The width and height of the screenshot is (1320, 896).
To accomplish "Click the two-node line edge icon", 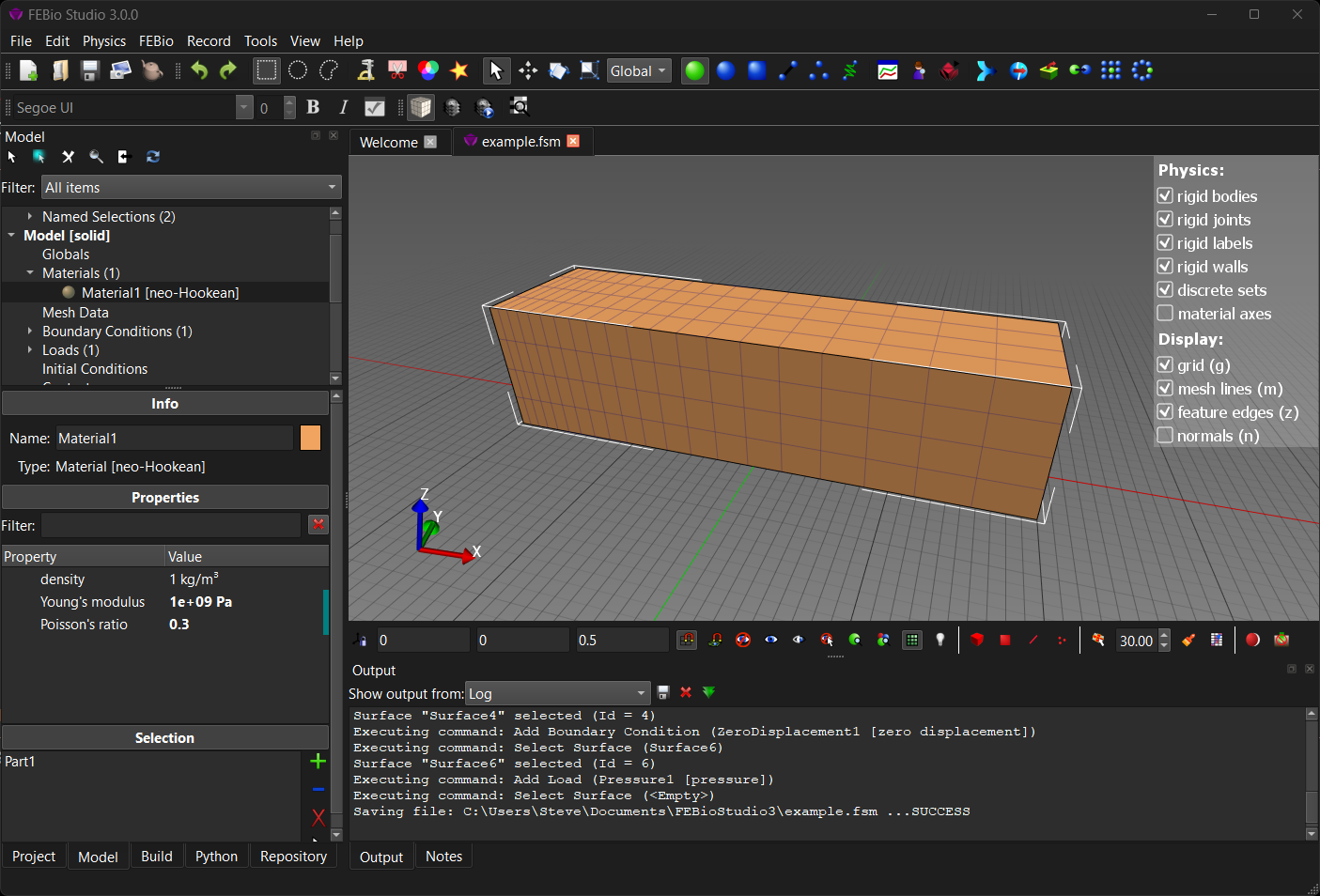I will click(x=787, y=70).
